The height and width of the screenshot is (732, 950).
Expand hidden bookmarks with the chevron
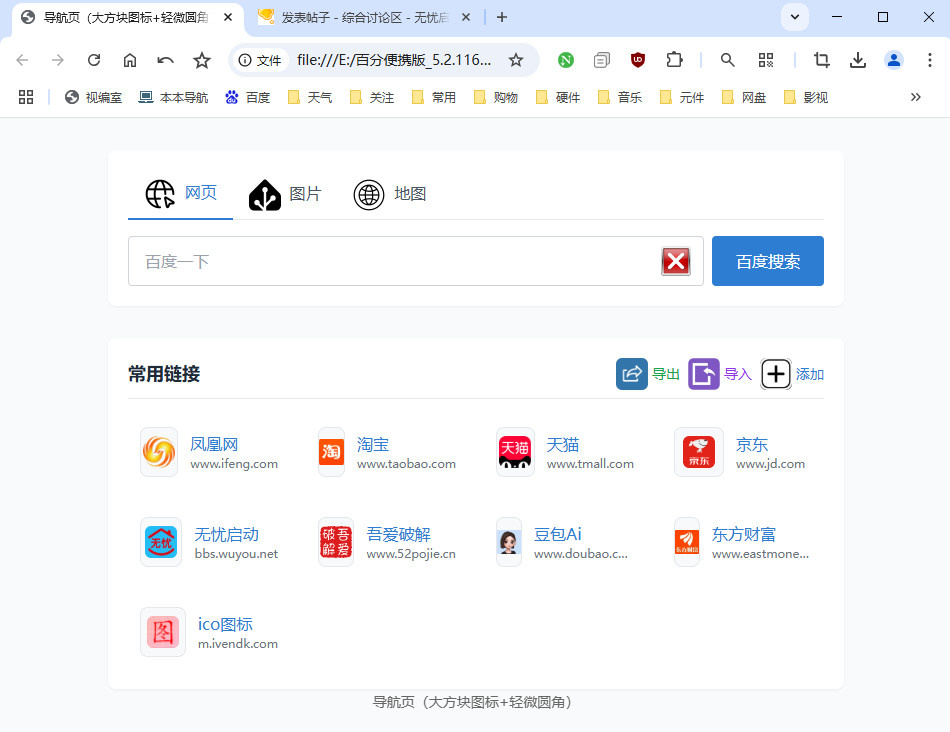[x=915, y=97]
